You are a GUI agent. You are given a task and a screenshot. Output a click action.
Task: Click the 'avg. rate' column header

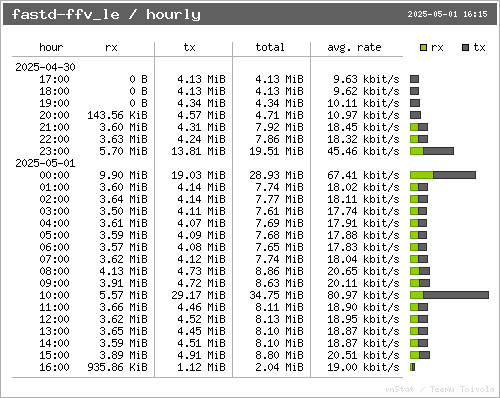click(354, 48)
